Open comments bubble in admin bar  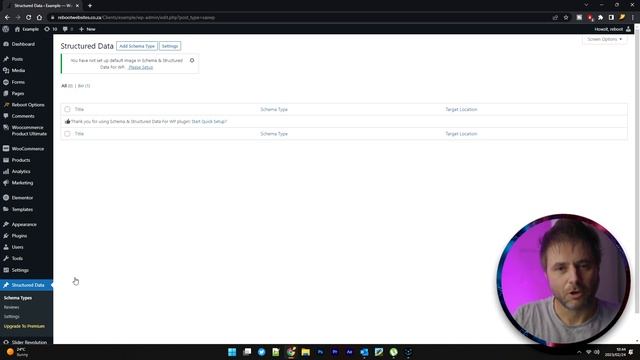coord(68,29)
